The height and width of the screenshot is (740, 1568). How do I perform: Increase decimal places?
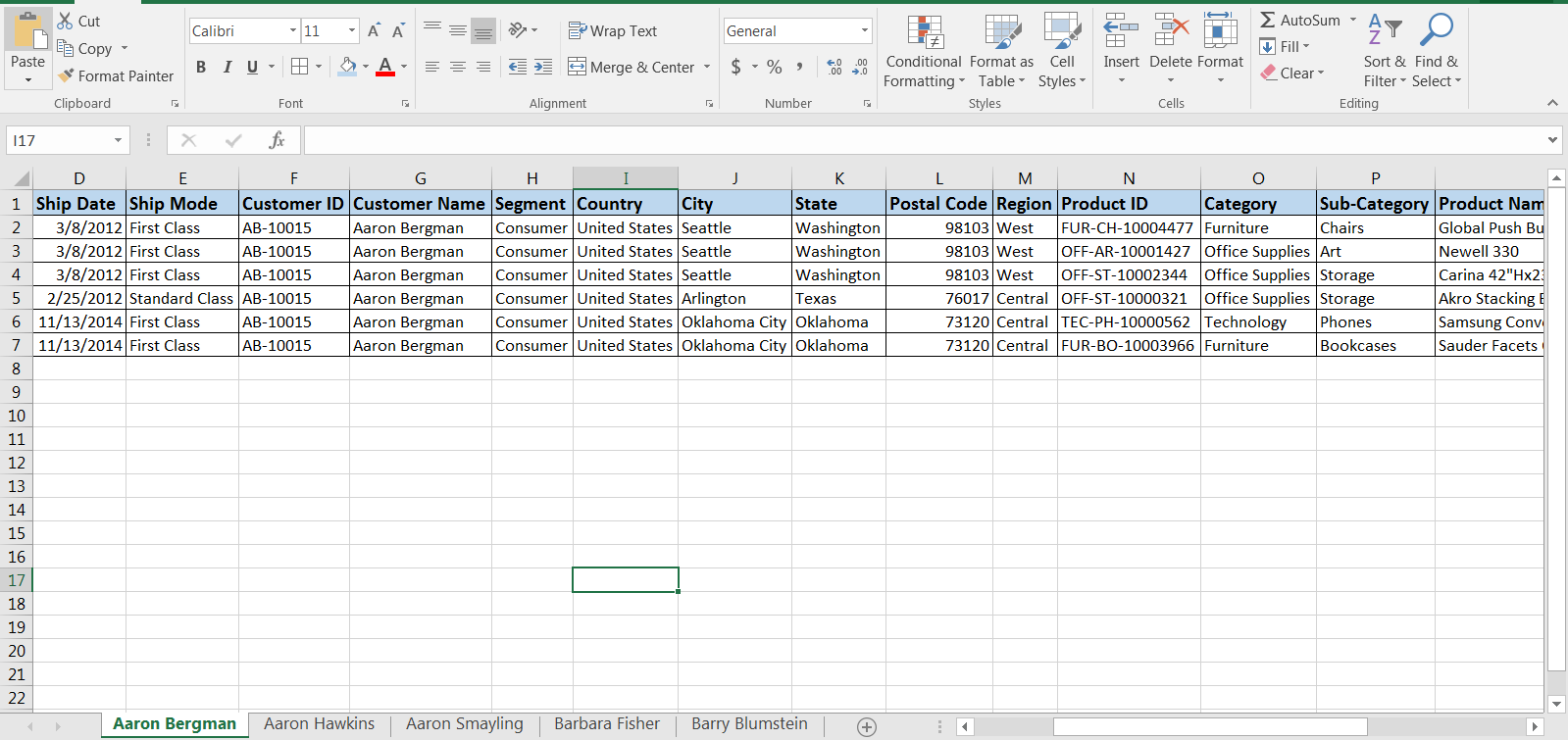coord(835,67)
